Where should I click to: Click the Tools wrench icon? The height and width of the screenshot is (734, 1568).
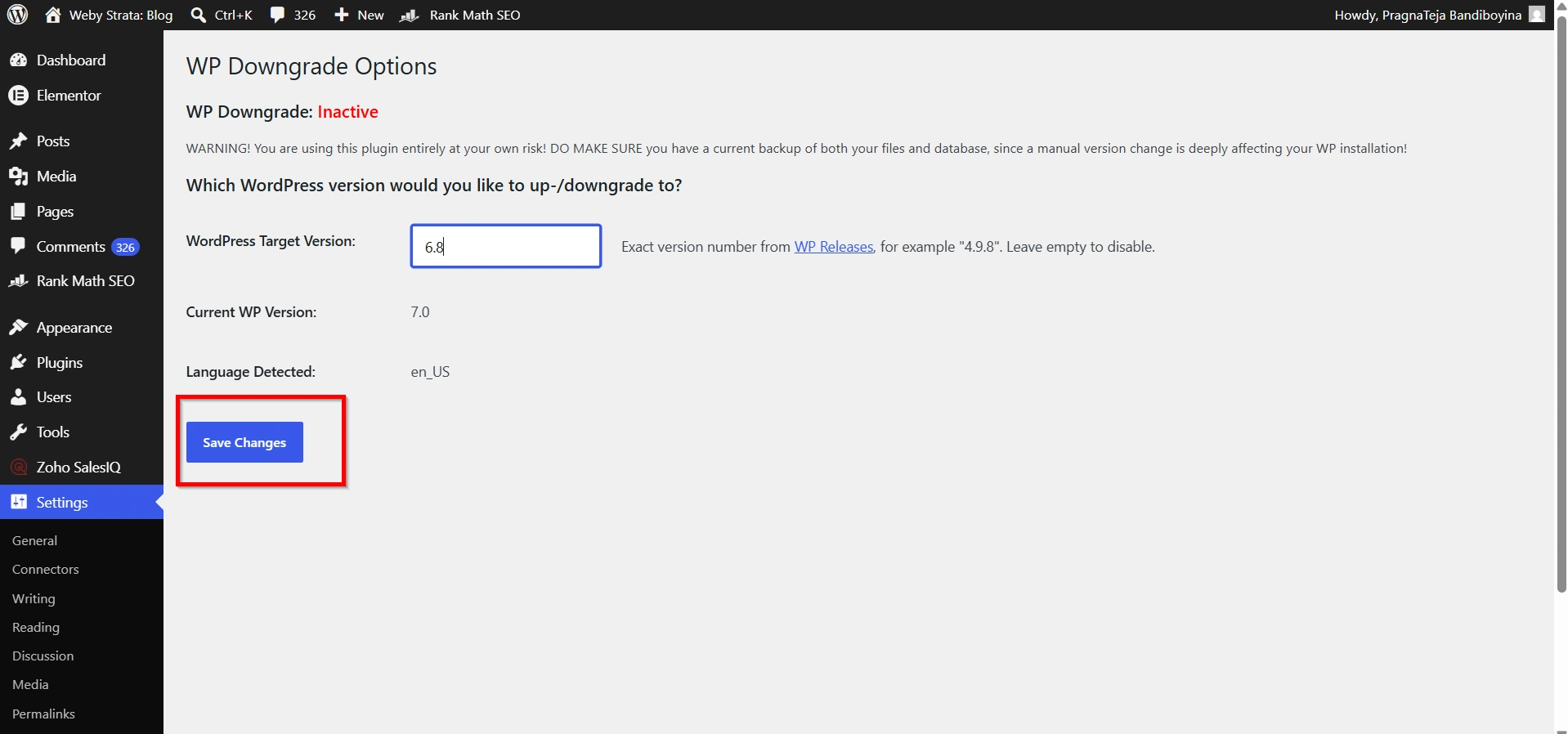tap(18, 432)
